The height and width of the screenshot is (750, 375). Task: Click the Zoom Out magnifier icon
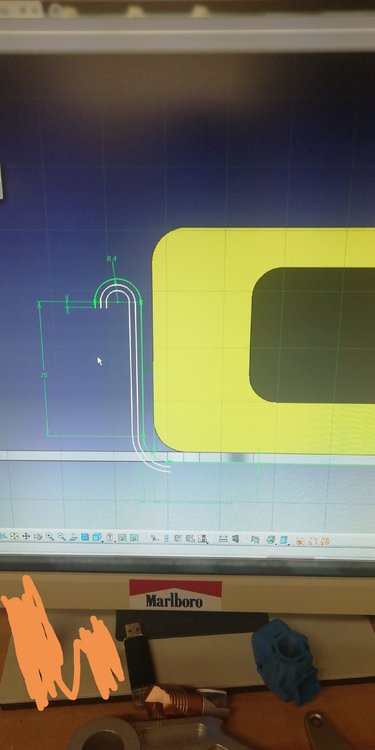click(61, 537)
